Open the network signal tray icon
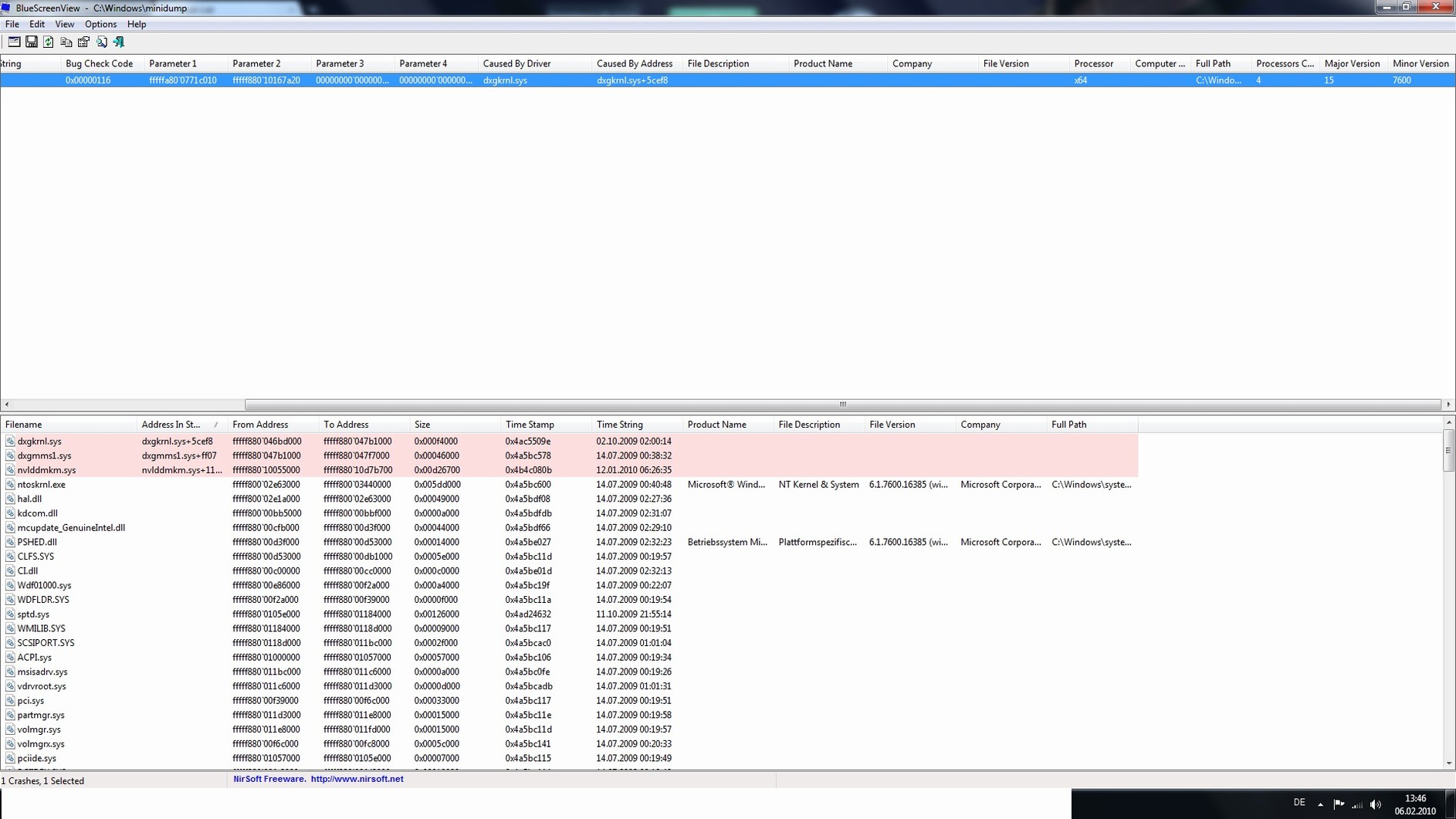This screenshot has width=1456, height=819. [x=1357, y=804]
